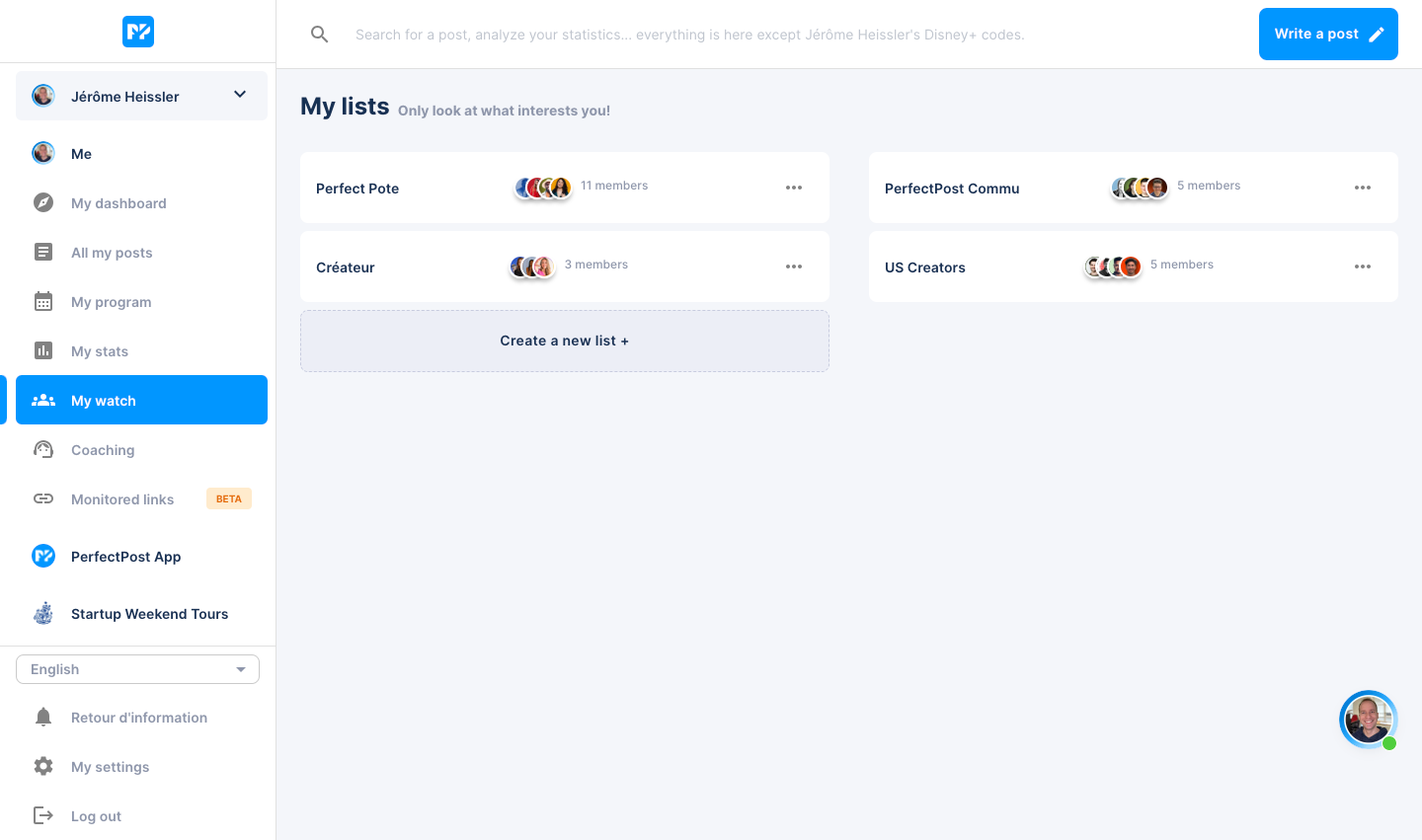Click the Monitored links chain icon

coord(43,498)
